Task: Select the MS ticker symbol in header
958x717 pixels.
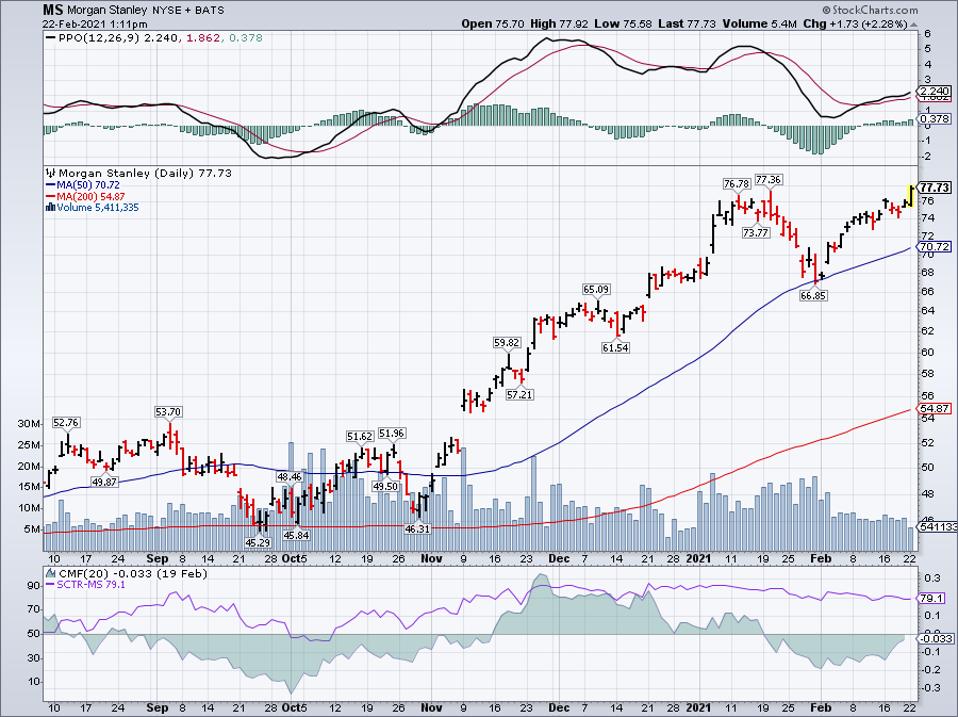Action: click(53, 10)
